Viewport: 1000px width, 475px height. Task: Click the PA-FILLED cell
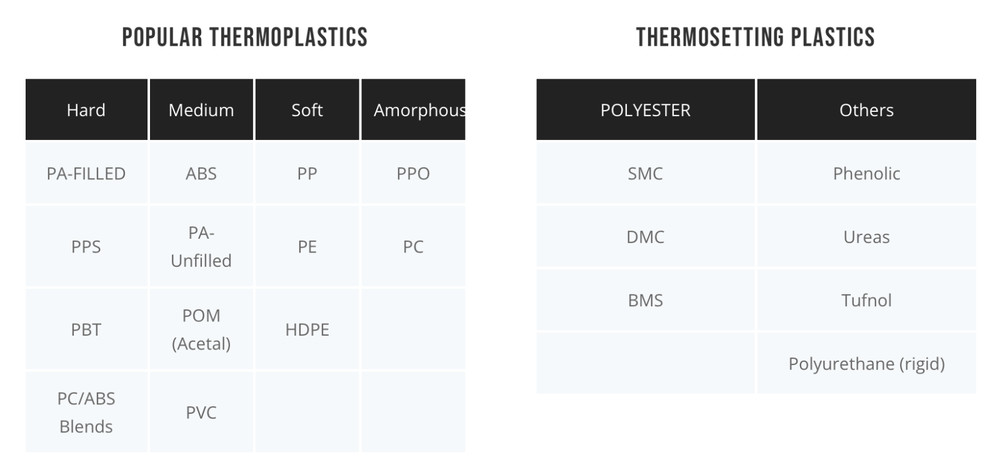coord(86,173)
